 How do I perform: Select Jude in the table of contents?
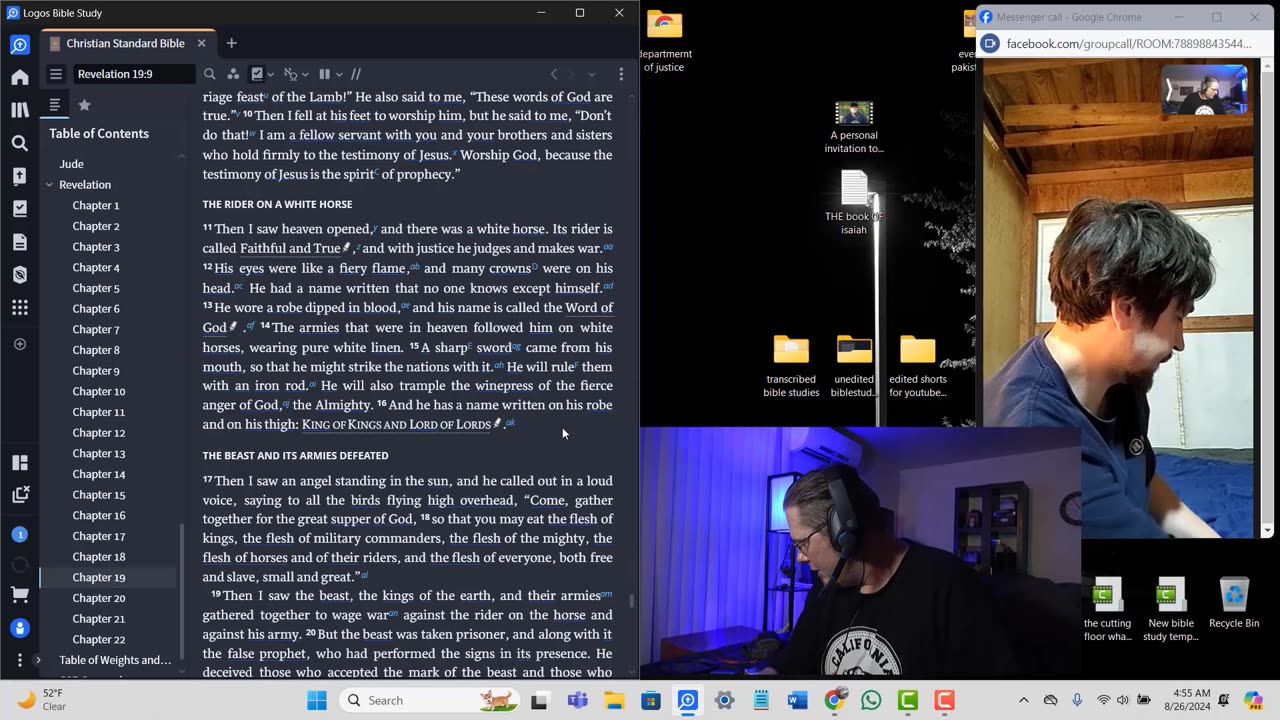(x=71, y=164)
